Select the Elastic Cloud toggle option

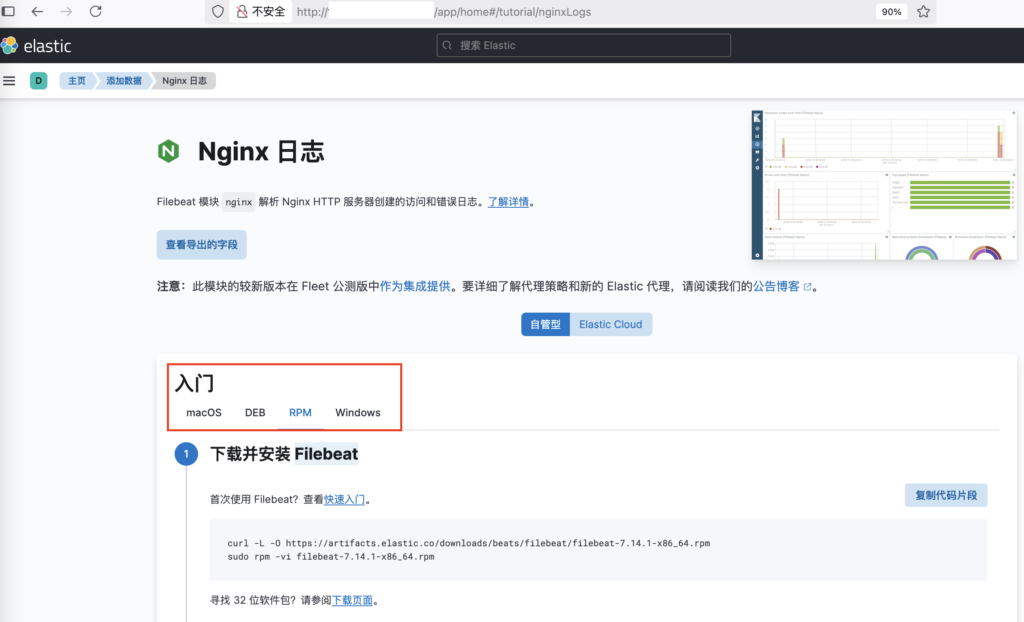tap(611, 324)
